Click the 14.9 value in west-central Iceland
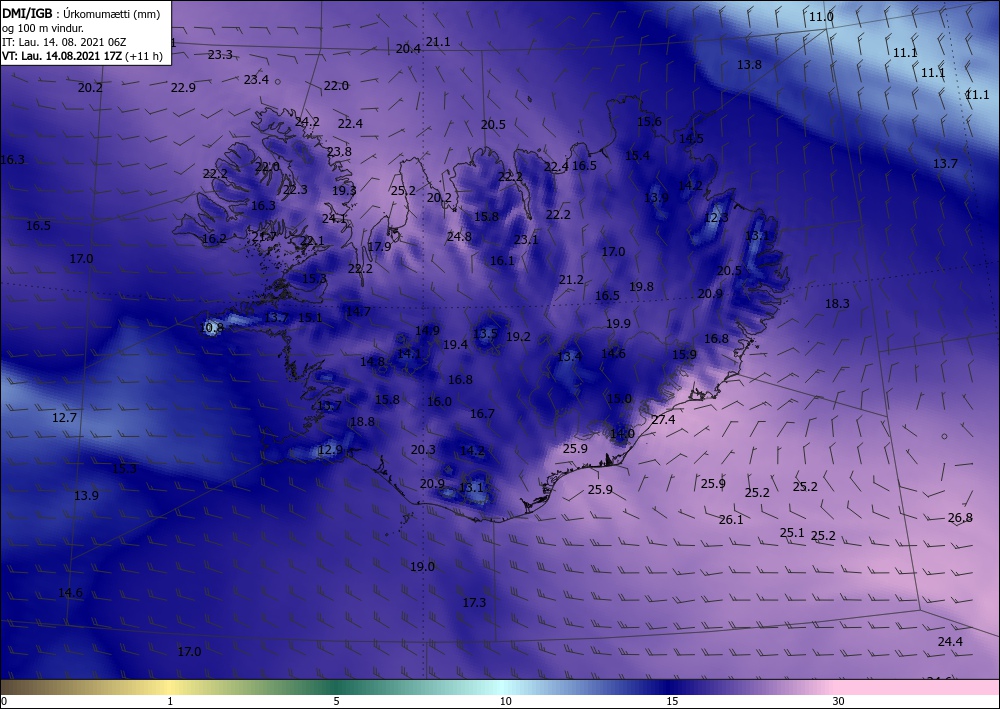Viewport: 1000px width, 709px height. pyautogui.click(x=427, y=330)
